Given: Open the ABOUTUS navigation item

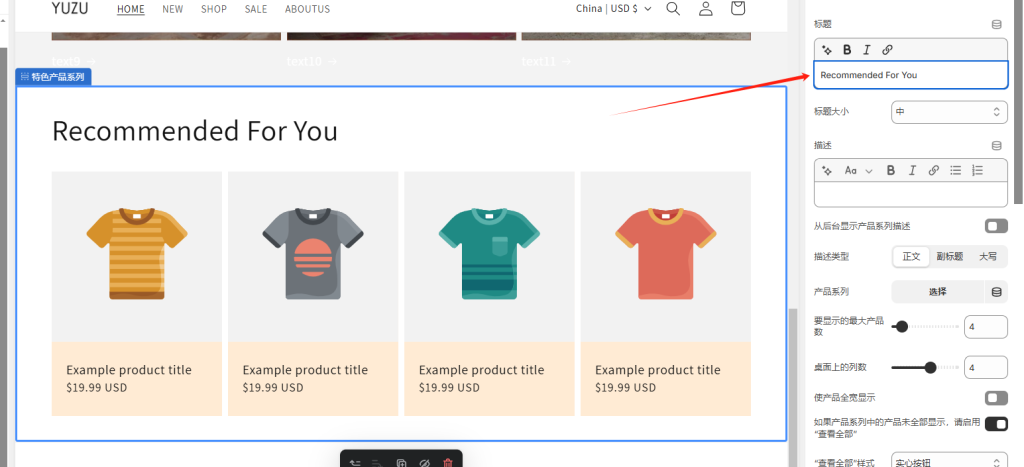Looking at the screenshot, I should pyautogui.click(x=307, y=9).
